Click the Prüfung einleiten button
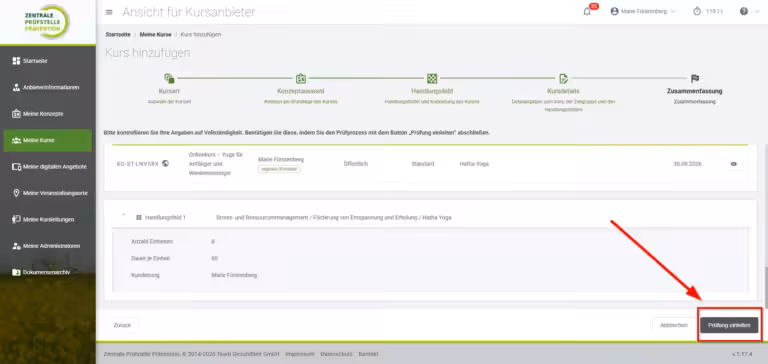Image resolution: width=768 pixels, height=364 pixels. click(729, 325)
